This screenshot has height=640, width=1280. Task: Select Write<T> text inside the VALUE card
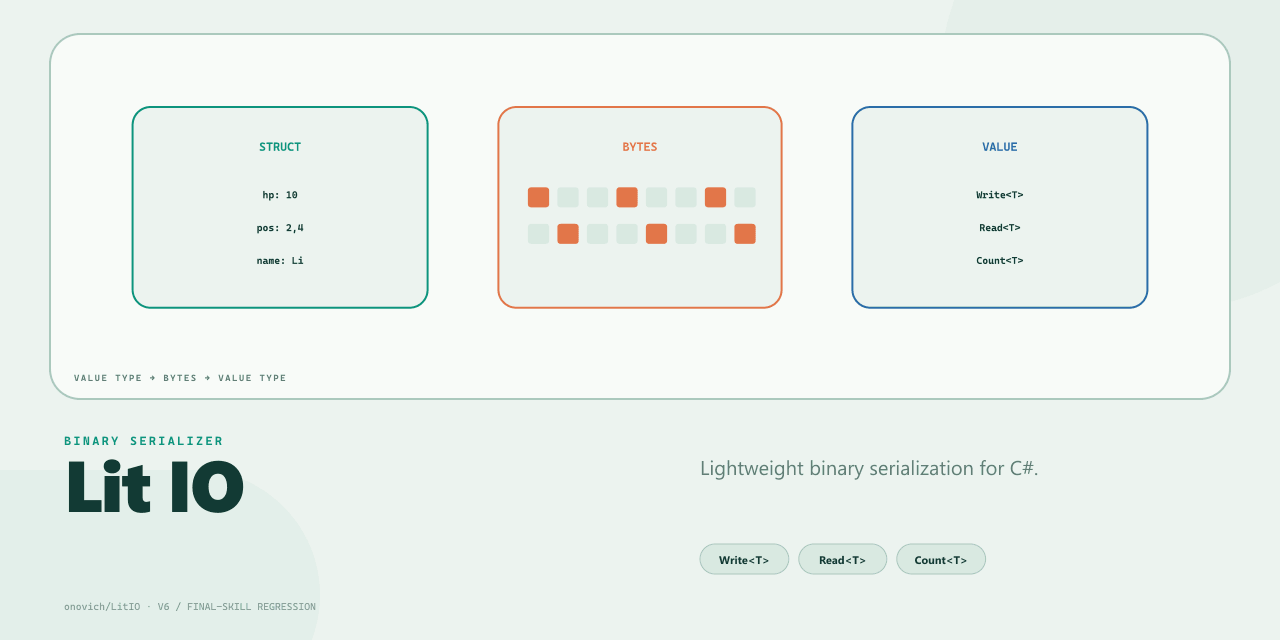click(x=1000, y=195)
